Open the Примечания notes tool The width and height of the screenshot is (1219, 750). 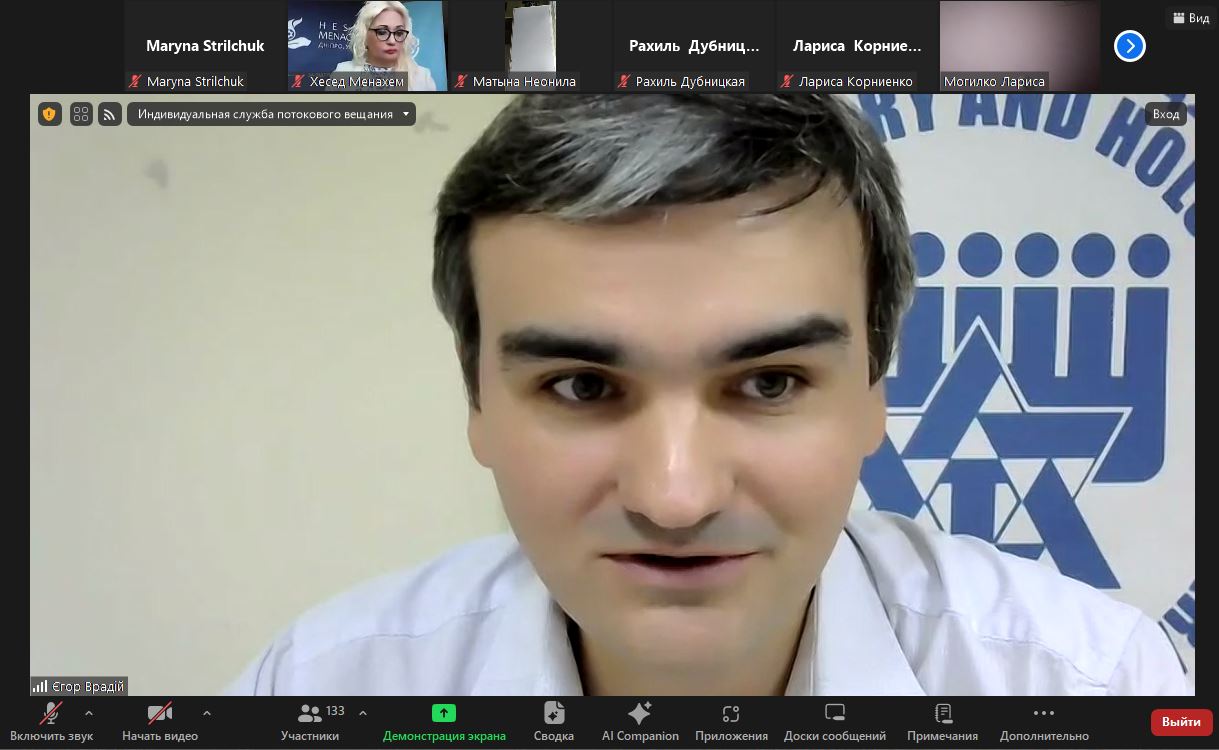point(942,721)
